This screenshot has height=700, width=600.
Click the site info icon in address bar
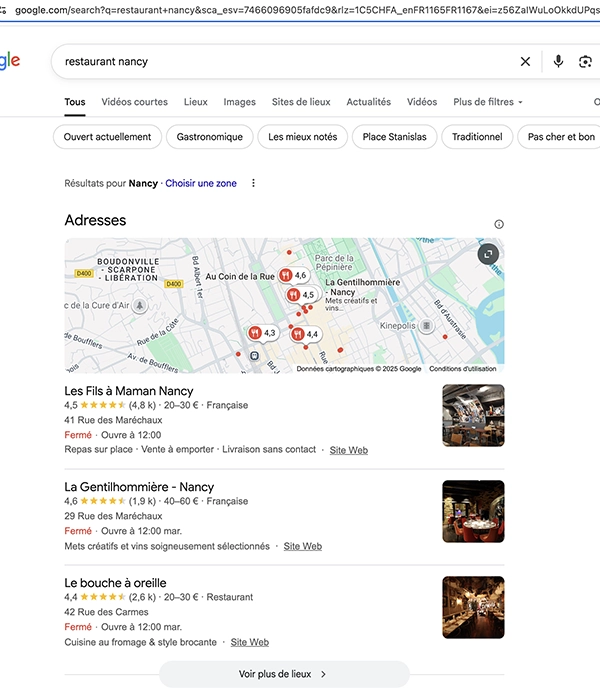[x=4, y=10]
